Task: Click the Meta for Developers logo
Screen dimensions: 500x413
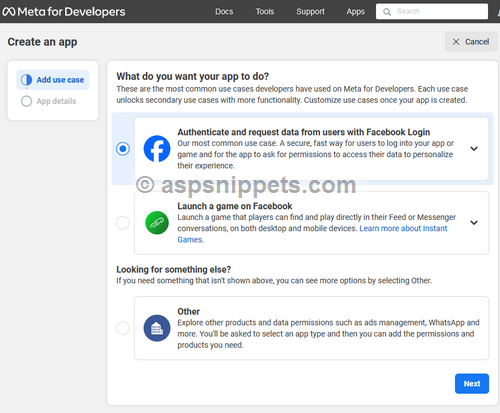Action: tap(64, 12)
